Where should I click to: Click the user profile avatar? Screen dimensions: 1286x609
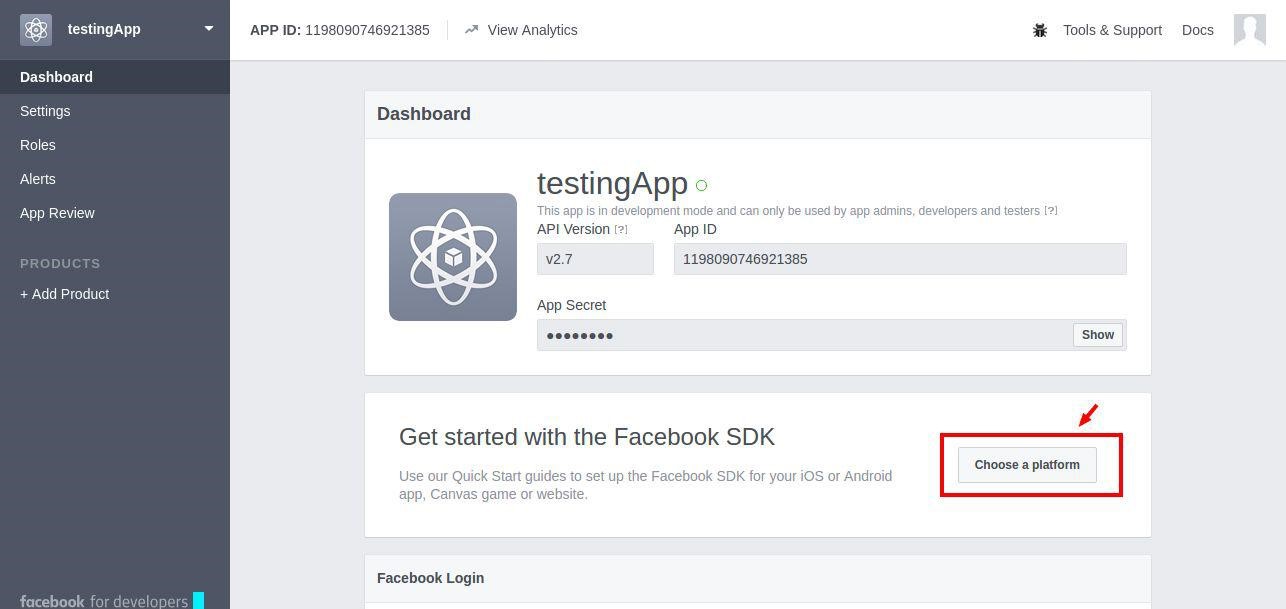tap(1250, 30)
